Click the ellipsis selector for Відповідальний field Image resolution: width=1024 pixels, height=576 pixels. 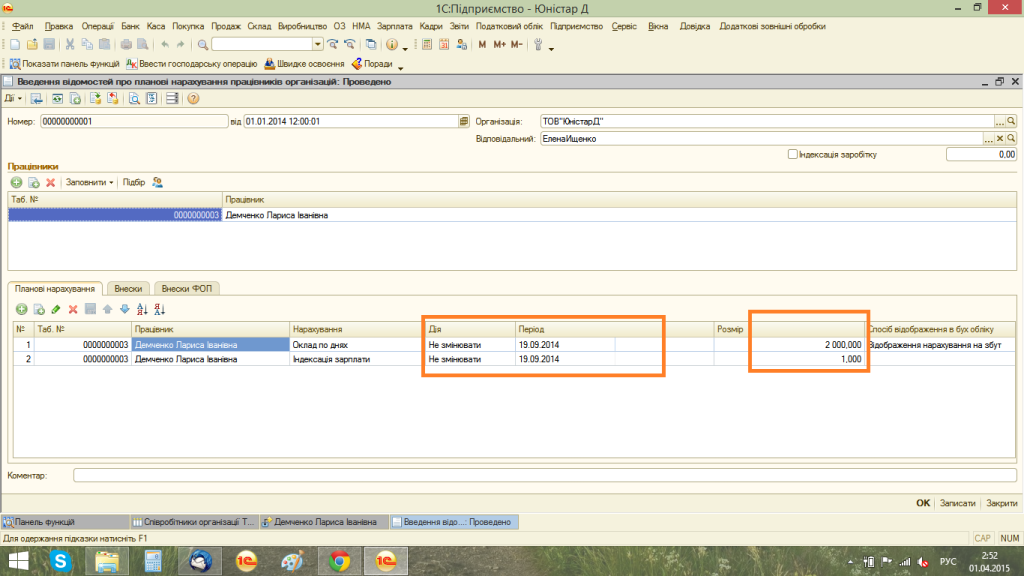(x=989, y=138)
